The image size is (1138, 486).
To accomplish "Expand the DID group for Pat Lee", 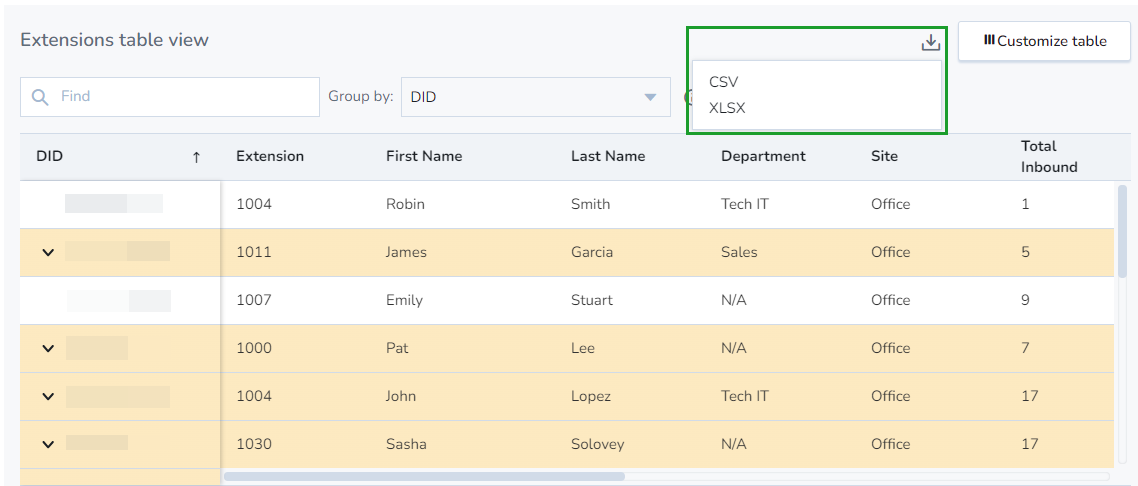I will click(48, 348).
